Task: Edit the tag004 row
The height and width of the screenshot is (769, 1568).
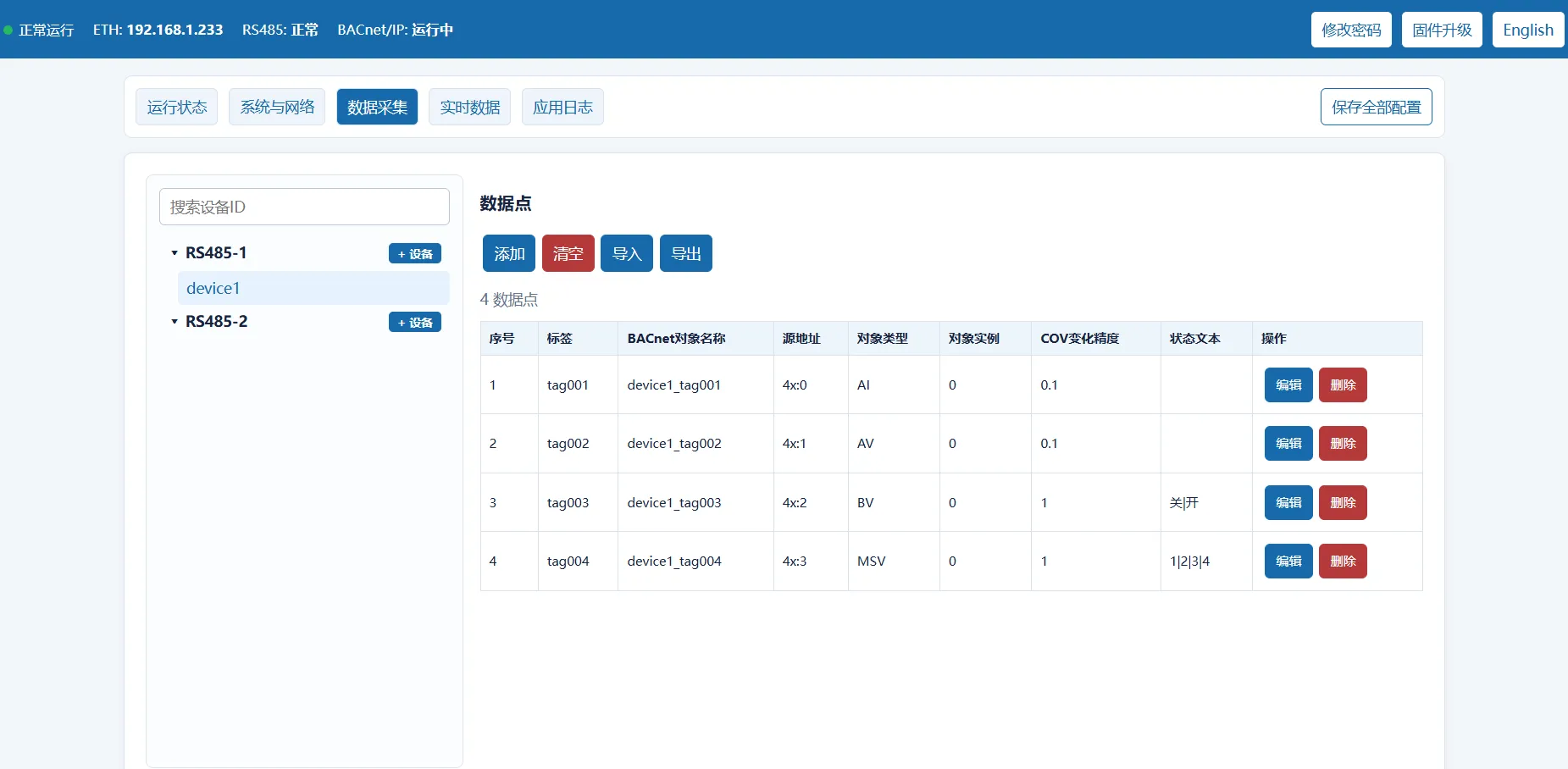Action: (1288, 561)
